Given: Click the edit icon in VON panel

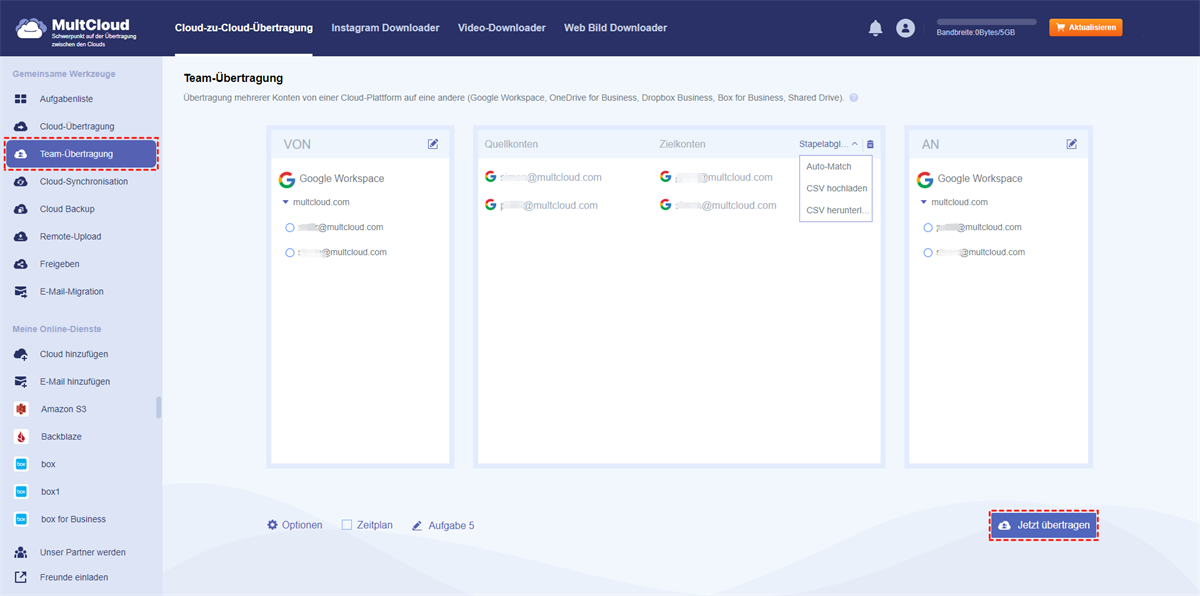Looking at the screenshot, I should 433,144.
